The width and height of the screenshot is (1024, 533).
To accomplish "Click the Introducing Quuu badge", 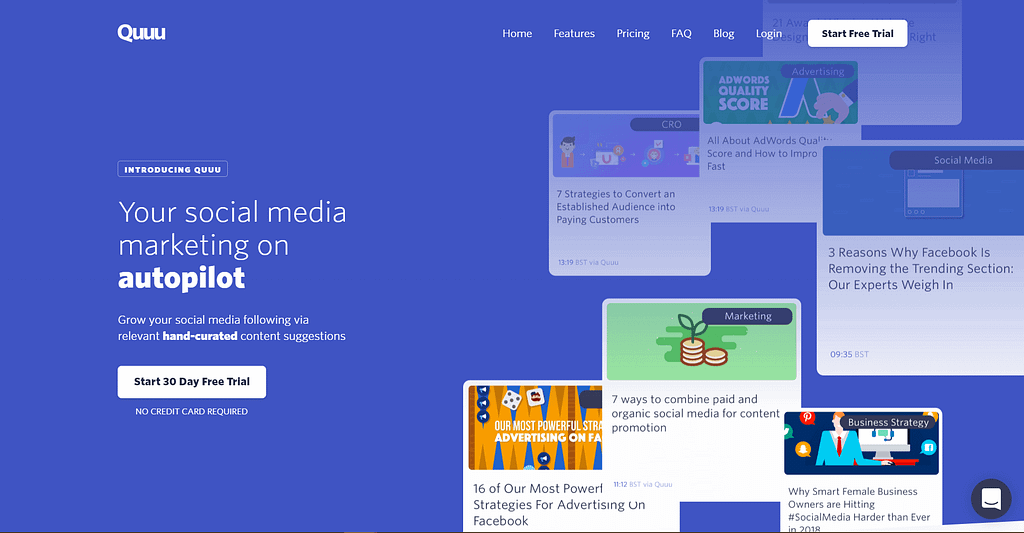I will tap(172, 169).
